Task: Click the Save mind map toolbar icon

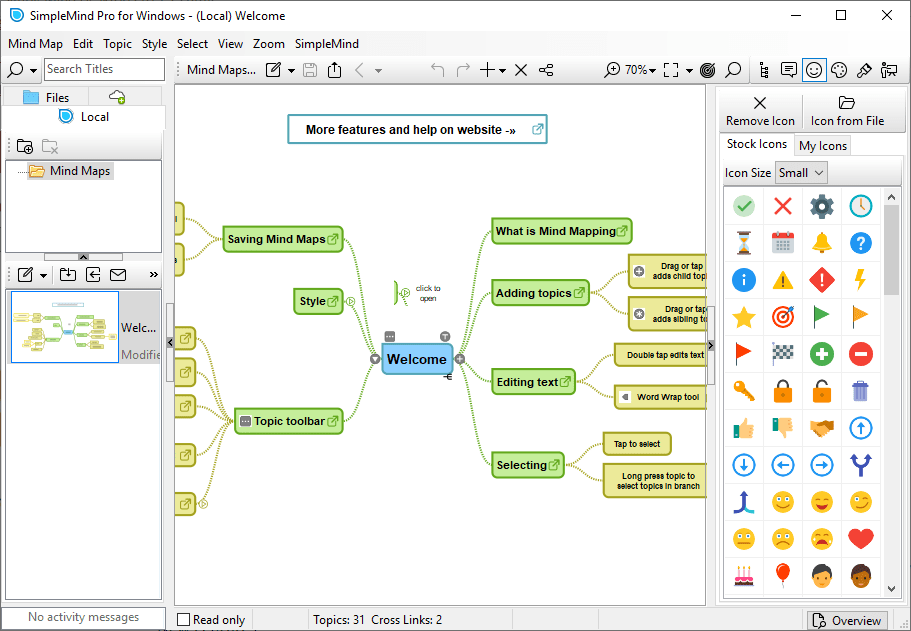Action: click(x=310, y=70)
